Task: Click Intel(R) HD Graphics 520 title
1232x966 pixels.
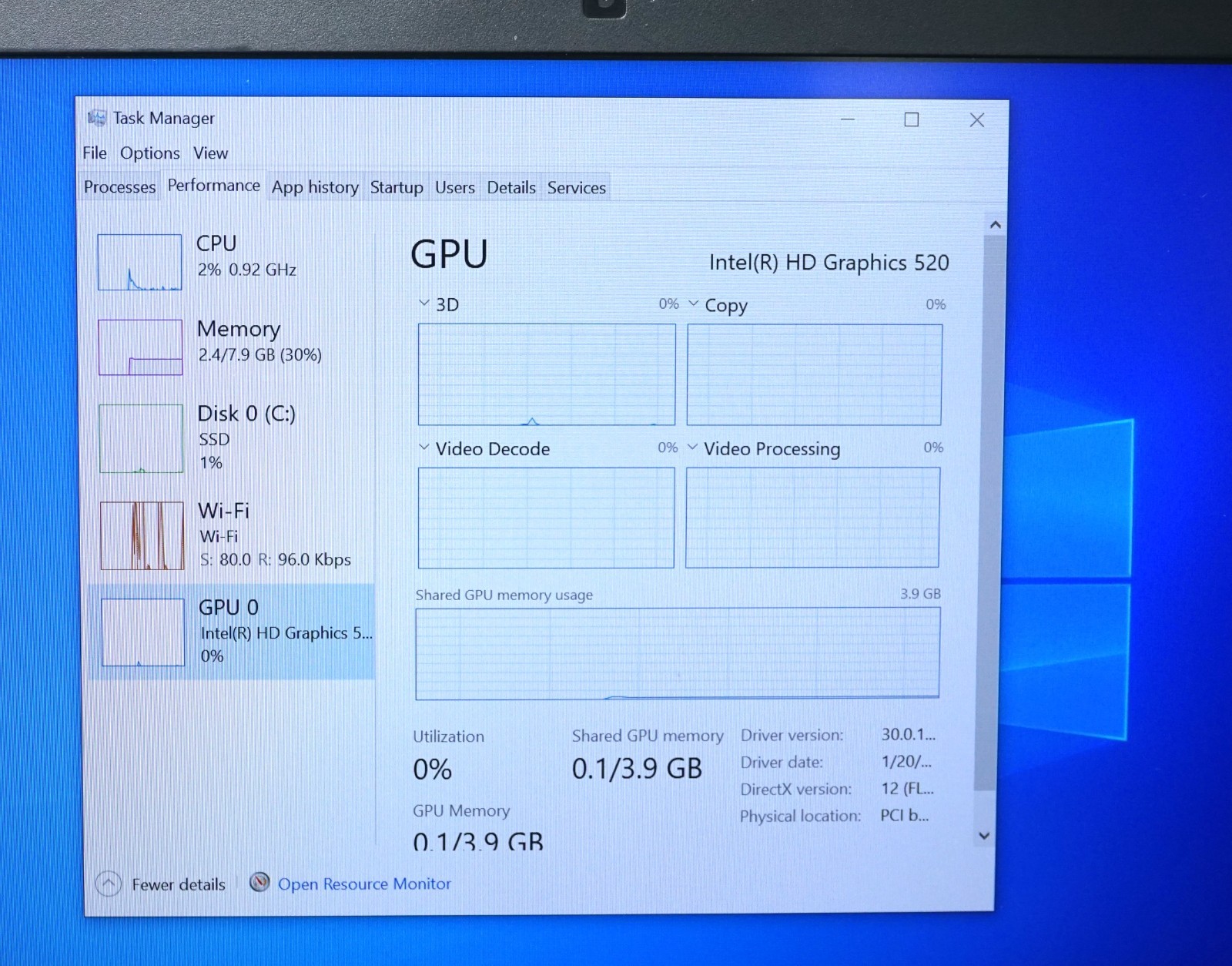Action: (x=829, y=263)
